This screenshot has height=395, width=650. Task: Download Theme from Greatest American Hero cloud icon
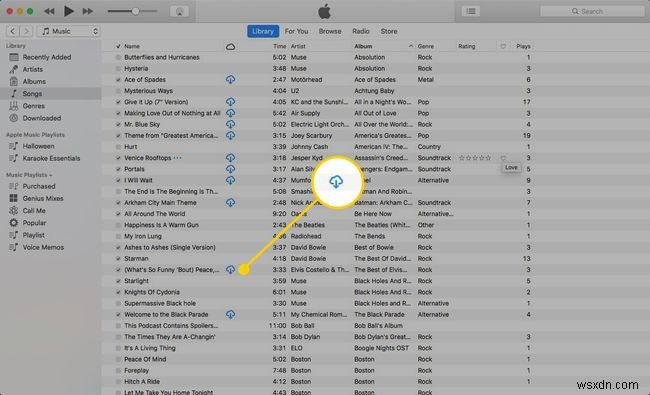coord(230,135)
